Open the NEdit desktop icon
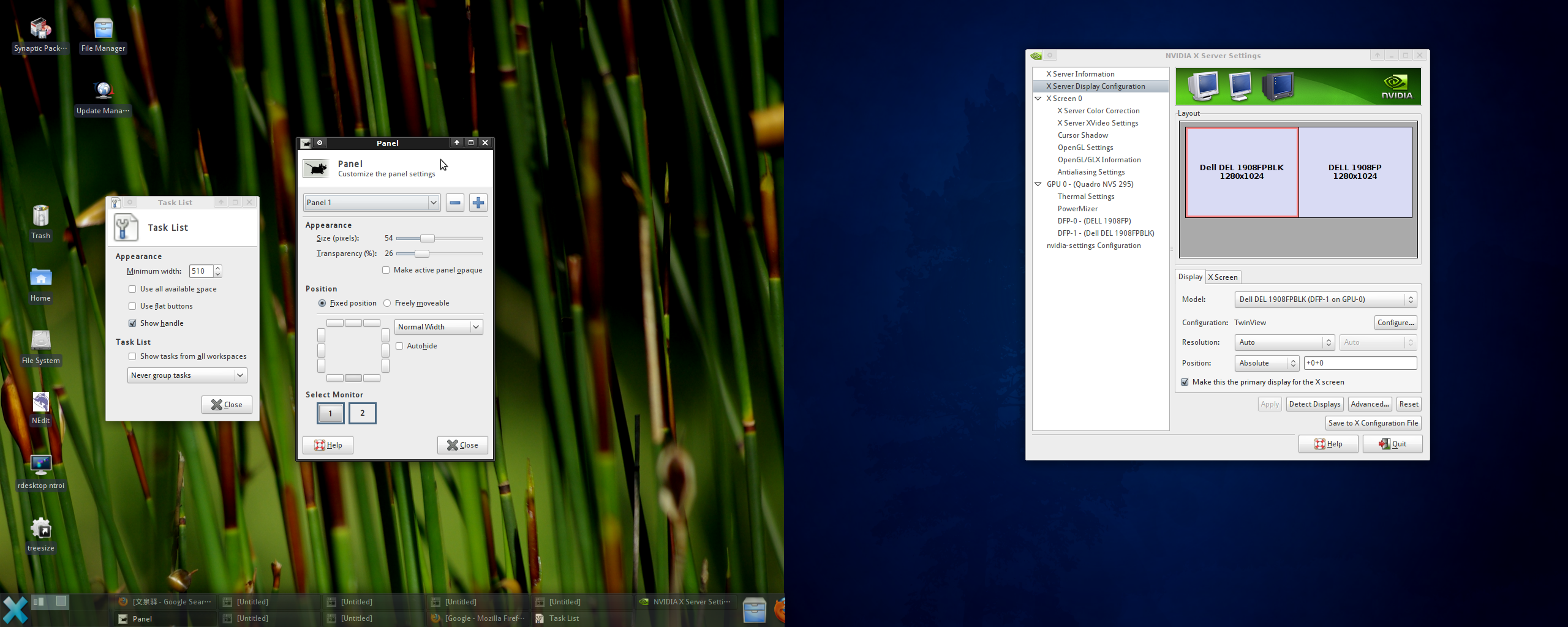 [40, 402]
